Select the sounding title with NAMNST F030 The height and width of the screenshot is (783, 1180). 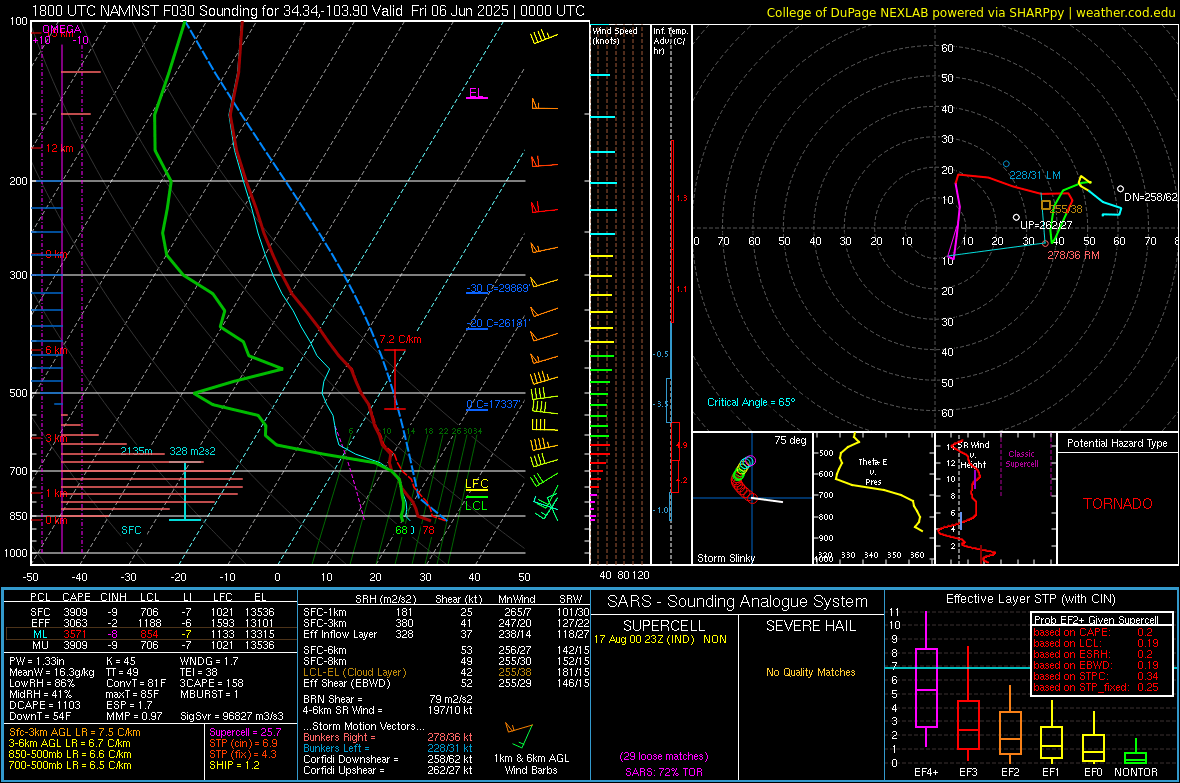(x=308, y=11)
